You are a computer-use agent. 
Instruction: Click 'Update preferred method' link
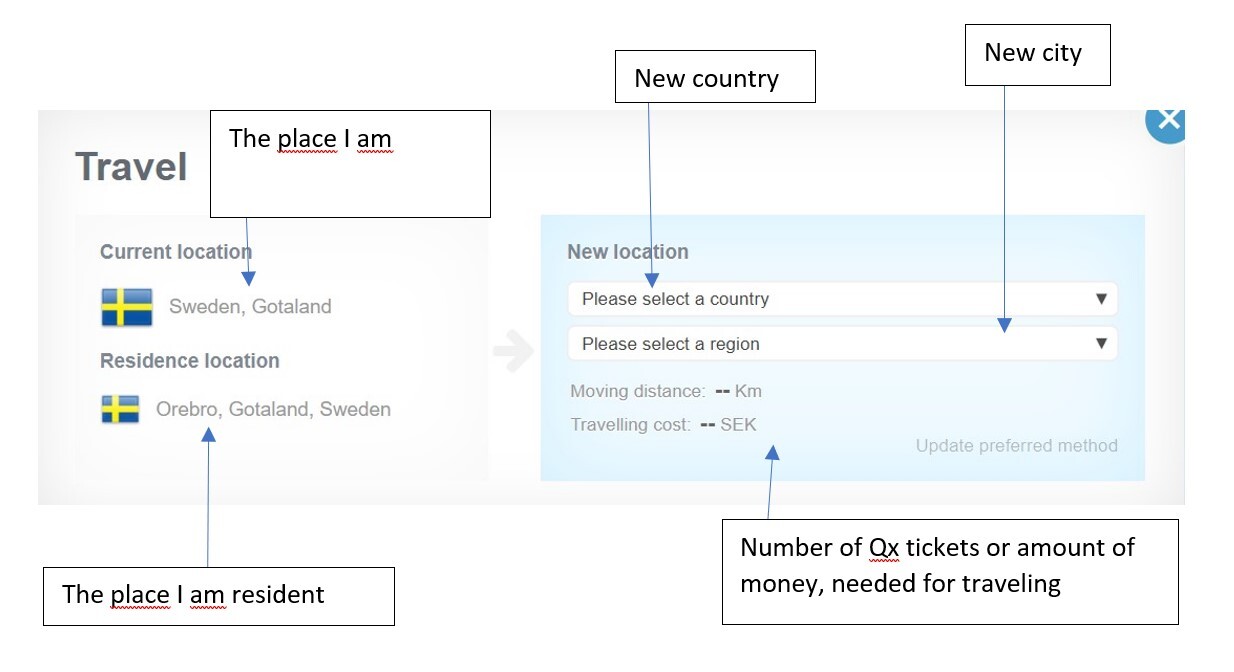pyautogui.click(x=1016, y=446)
